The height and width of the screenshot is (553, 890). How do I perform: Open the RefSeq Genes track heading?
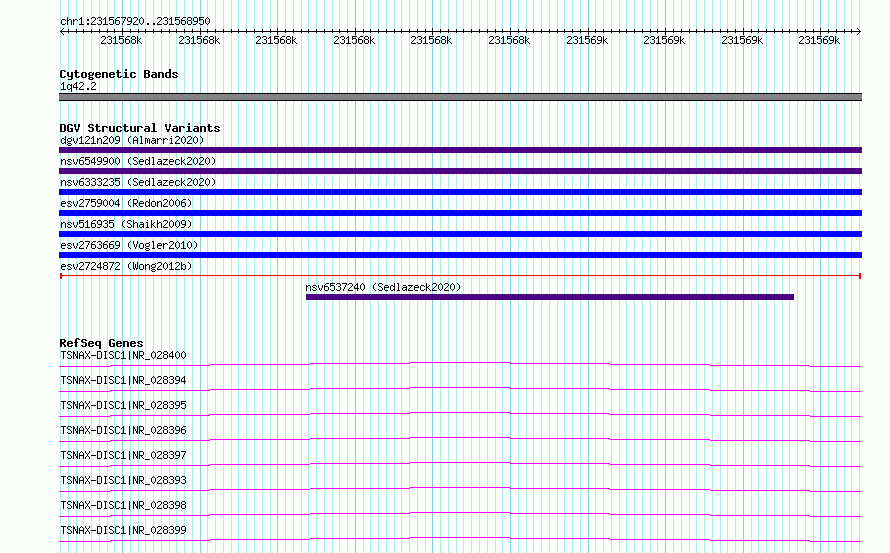101,343
